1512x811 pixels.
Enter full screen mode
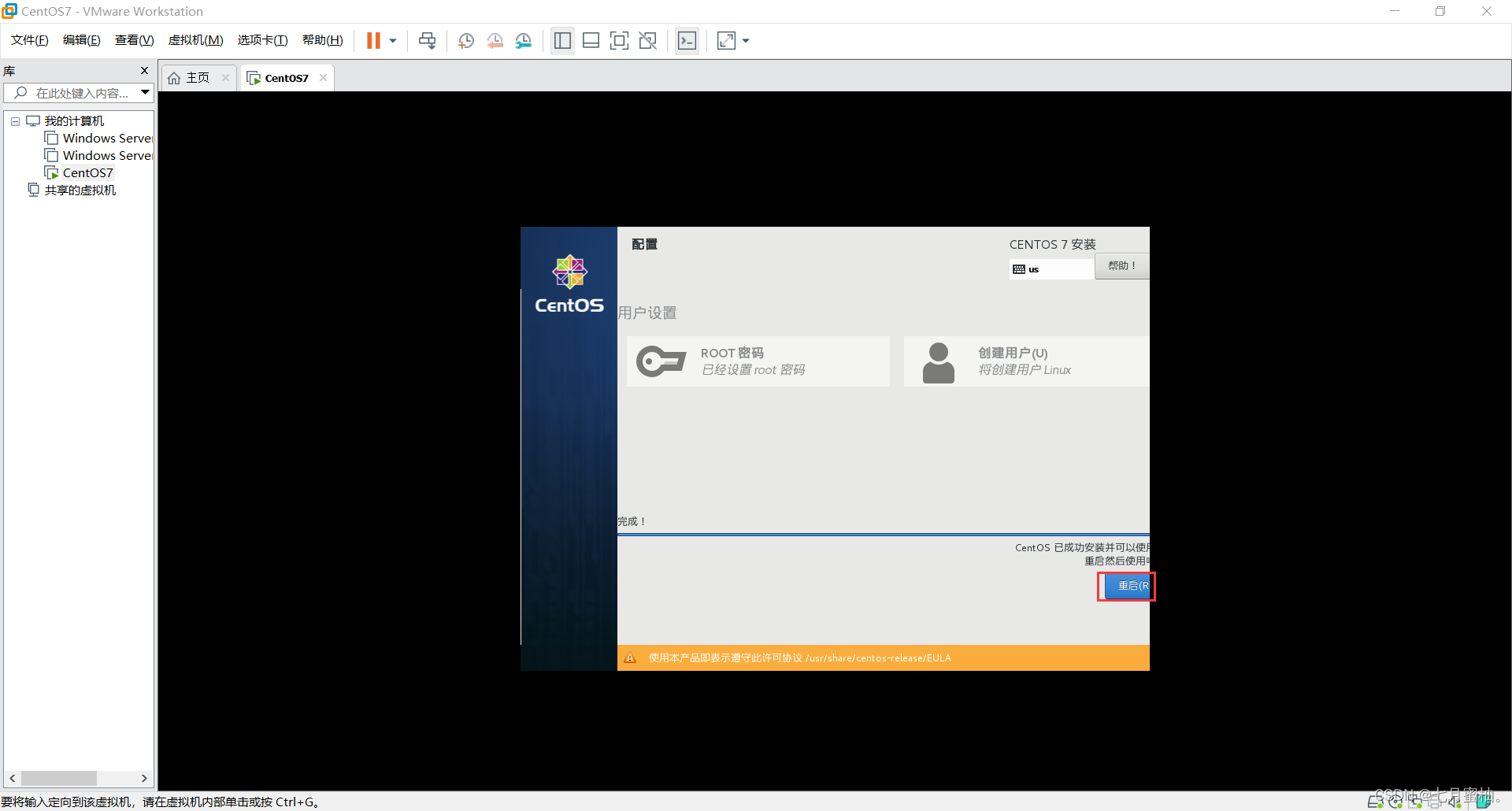coord(619,40)
